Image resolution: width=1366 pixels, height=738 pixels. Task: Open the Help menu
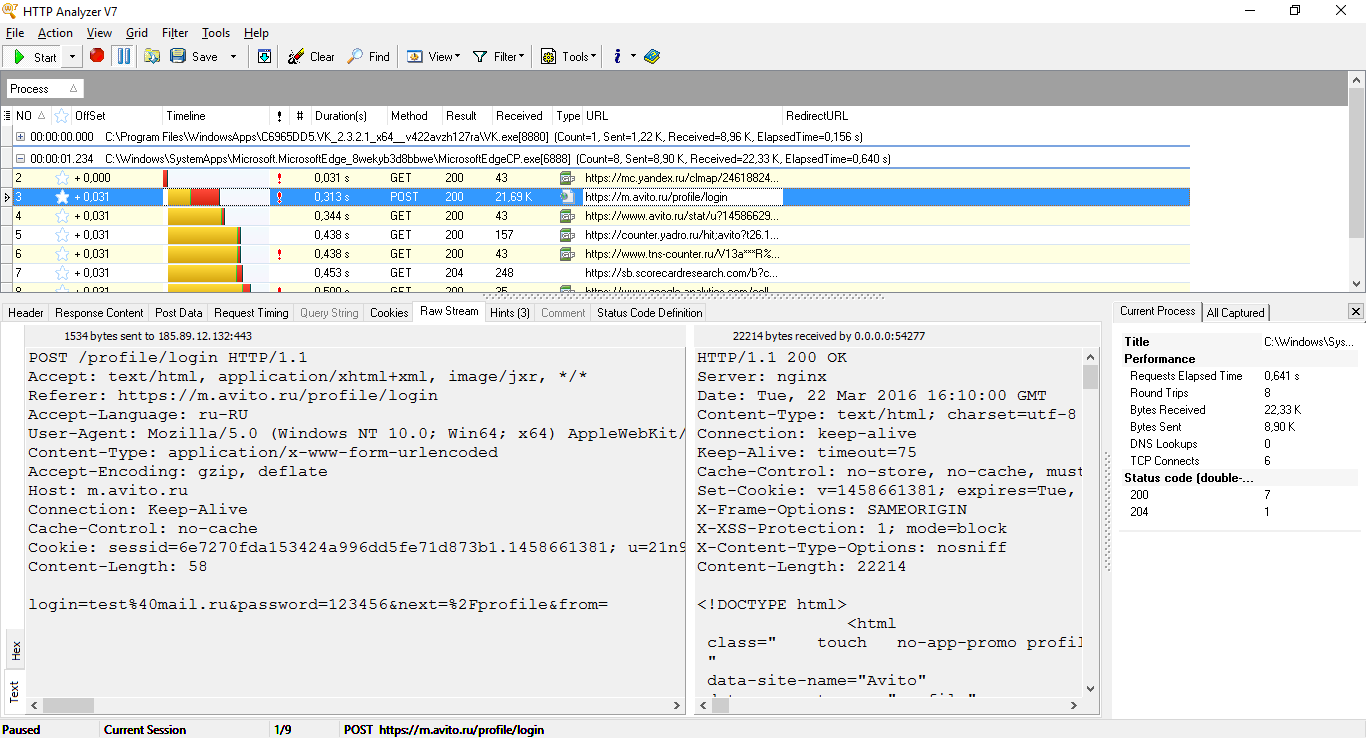click(256, 33)
